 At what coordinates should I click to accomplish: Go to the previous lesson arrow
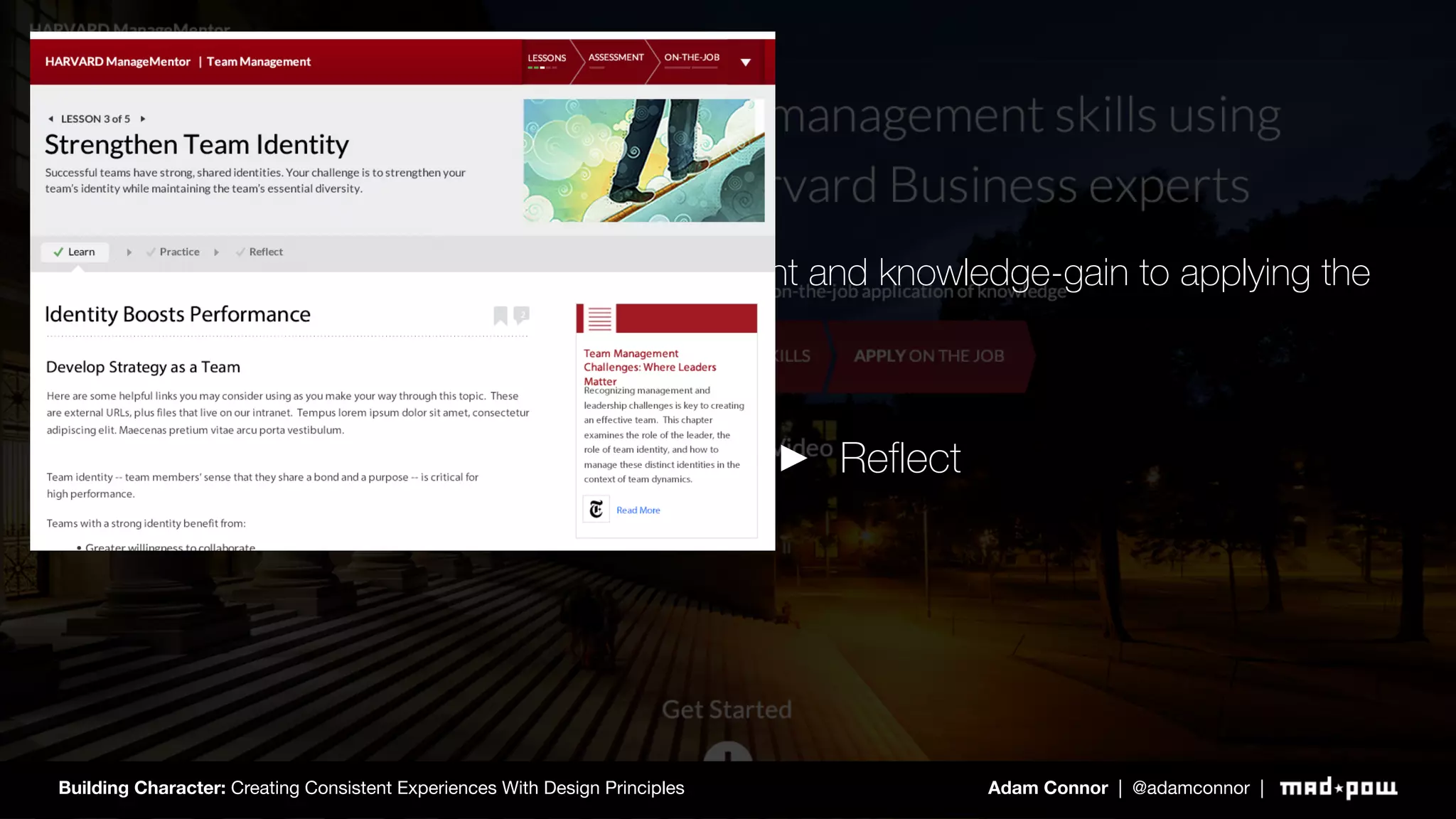(x=50, y=119)
